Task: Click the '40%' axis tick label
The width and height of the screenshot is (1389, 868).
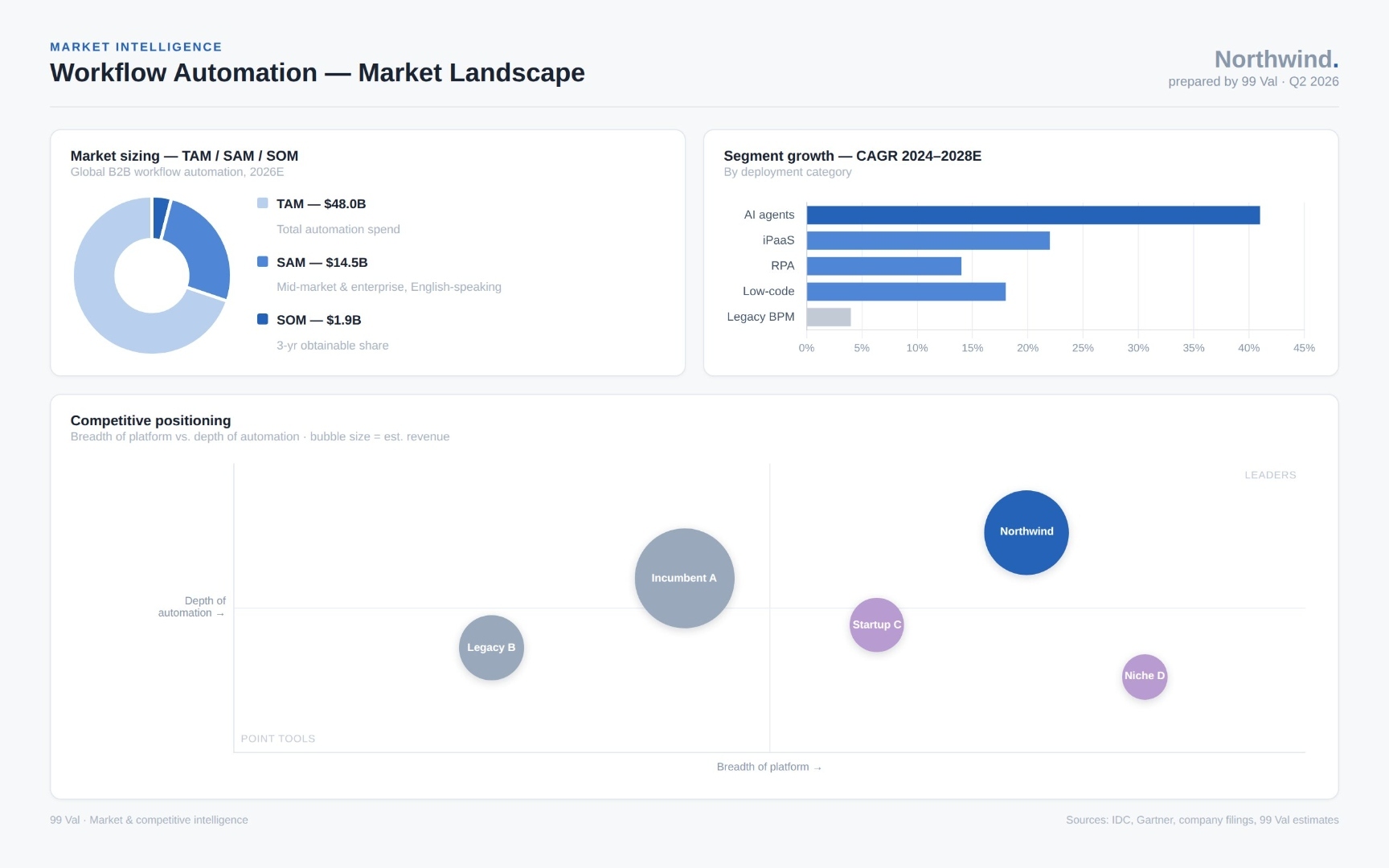Action: click(1248, 348)
